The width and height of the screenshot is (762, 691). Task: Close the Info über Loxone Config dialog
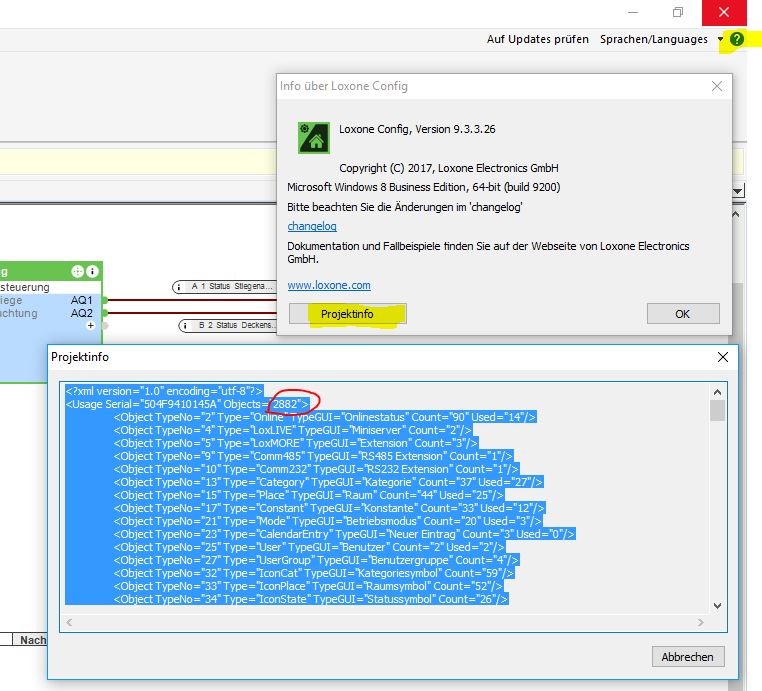(717, 86)
